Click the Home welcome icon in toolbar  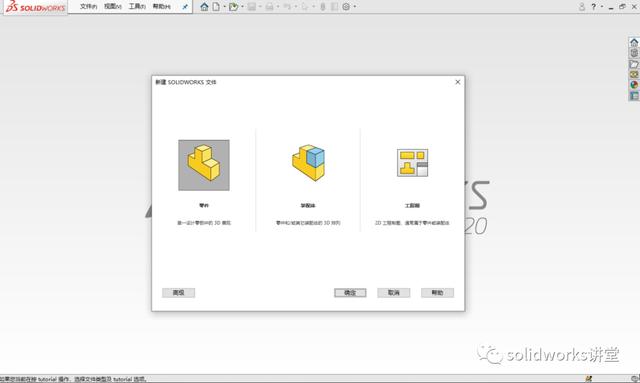click(204, 7)
